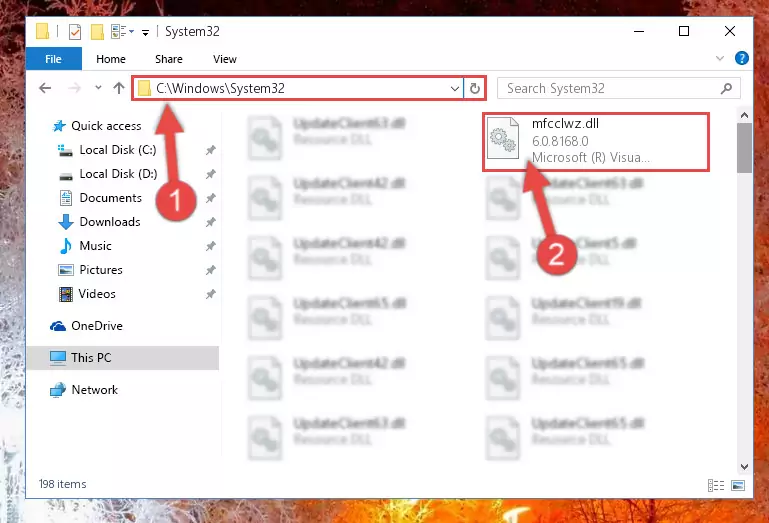Image resolution: width=769 pixels, height=523 pixels.
Task: Open the File menu
Action: [x=53, y=59]
